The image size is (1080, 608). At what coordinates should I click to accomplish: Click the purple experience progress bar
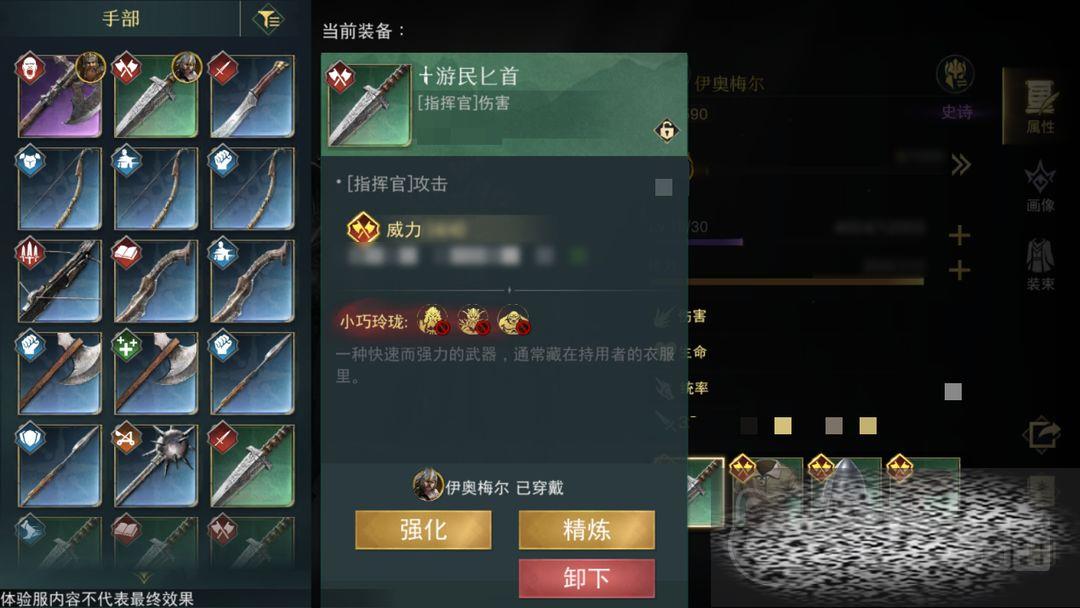click(715, 242)
